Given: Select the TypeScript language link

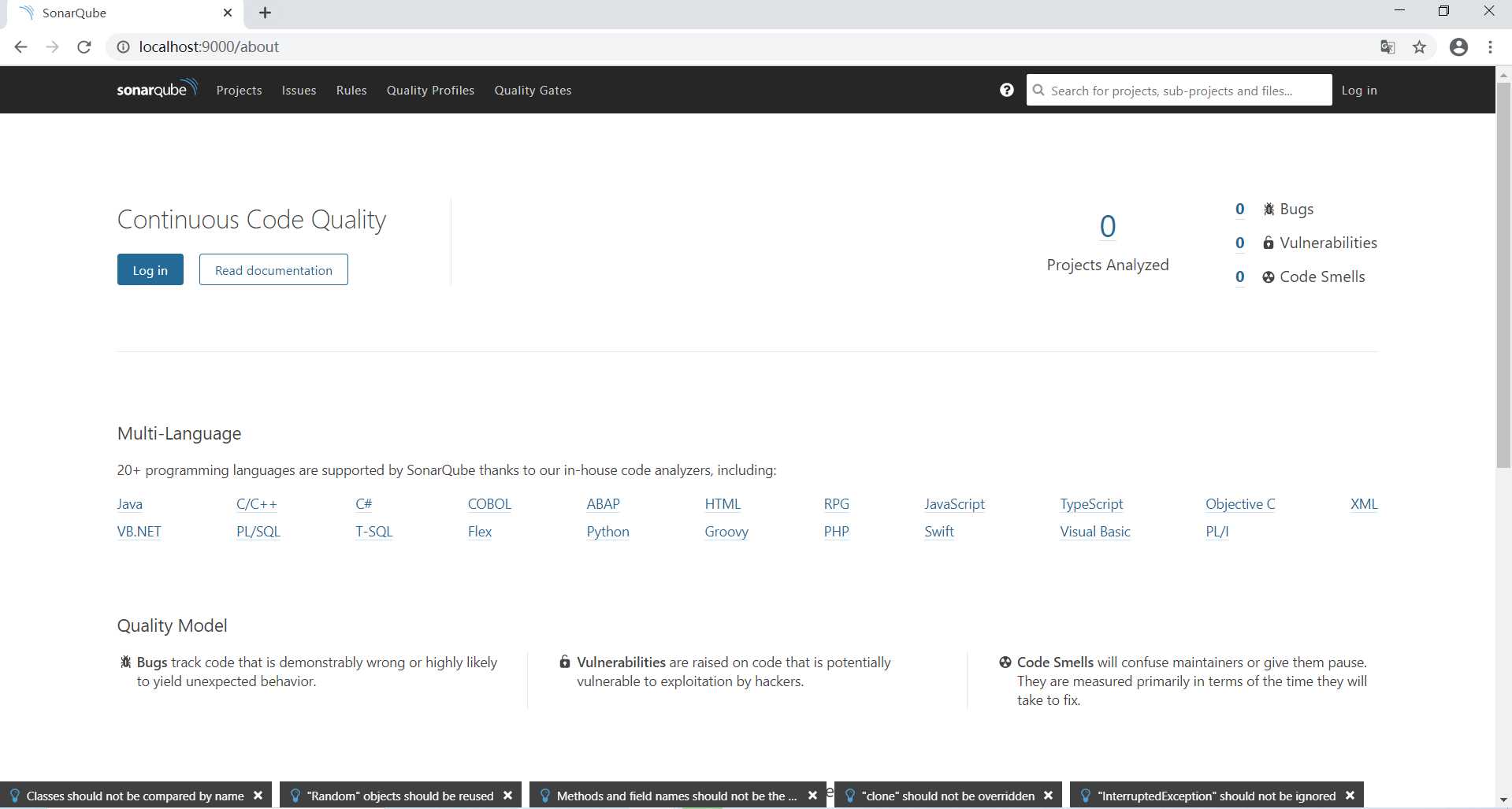Looking at the screenshot, I should click(x=1091, y=504).
